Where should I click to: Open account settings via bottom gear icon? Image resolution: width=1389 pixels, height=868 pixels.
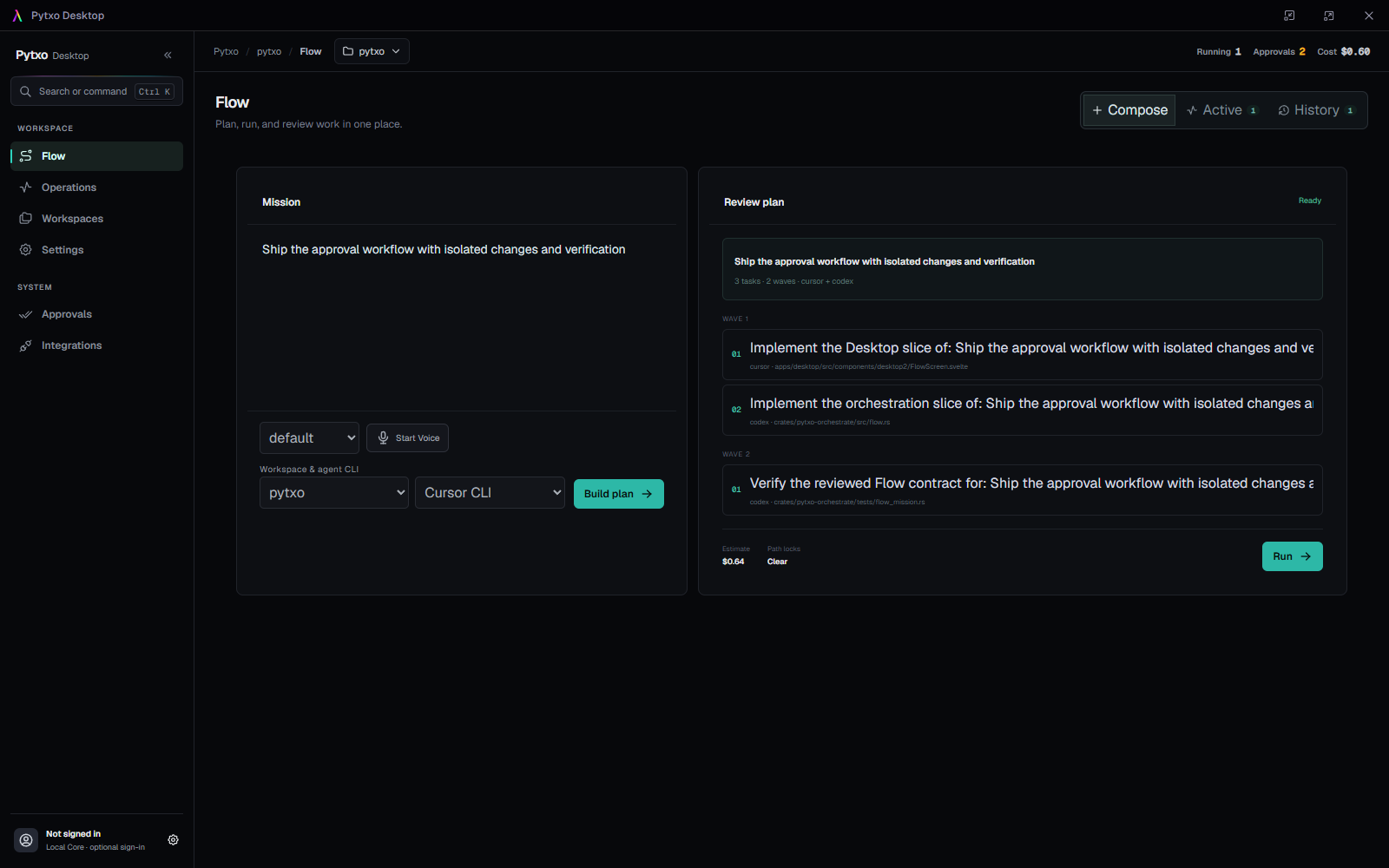174,840
